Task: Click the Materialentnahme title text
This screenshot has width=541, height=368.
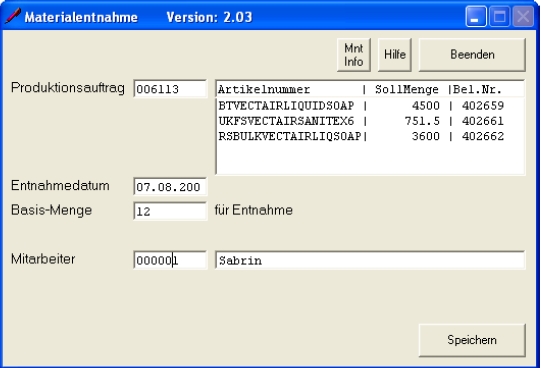Action: pos(81,17)
